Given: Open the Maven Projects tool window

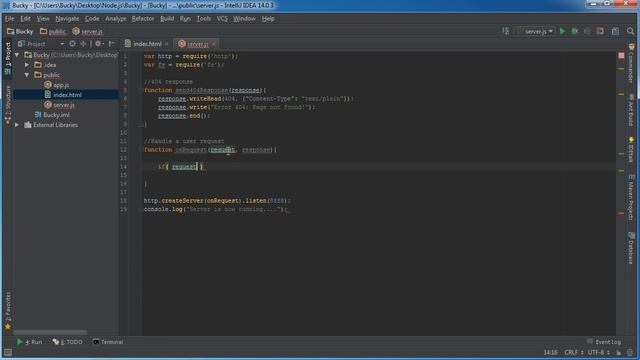Looking at the screenshot, I should pyautogui.click(x=631, y=198).
